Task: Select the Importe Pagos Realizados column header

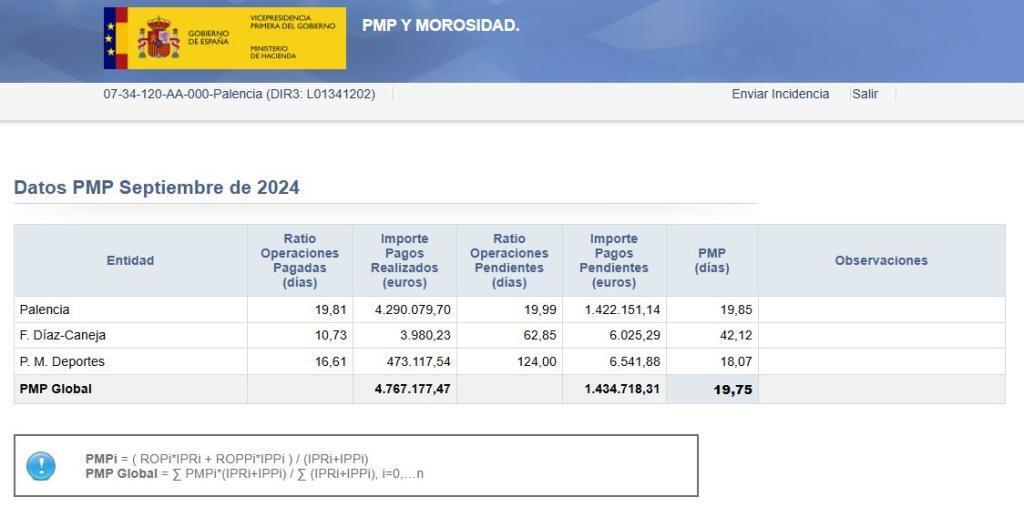Action: 404,261
